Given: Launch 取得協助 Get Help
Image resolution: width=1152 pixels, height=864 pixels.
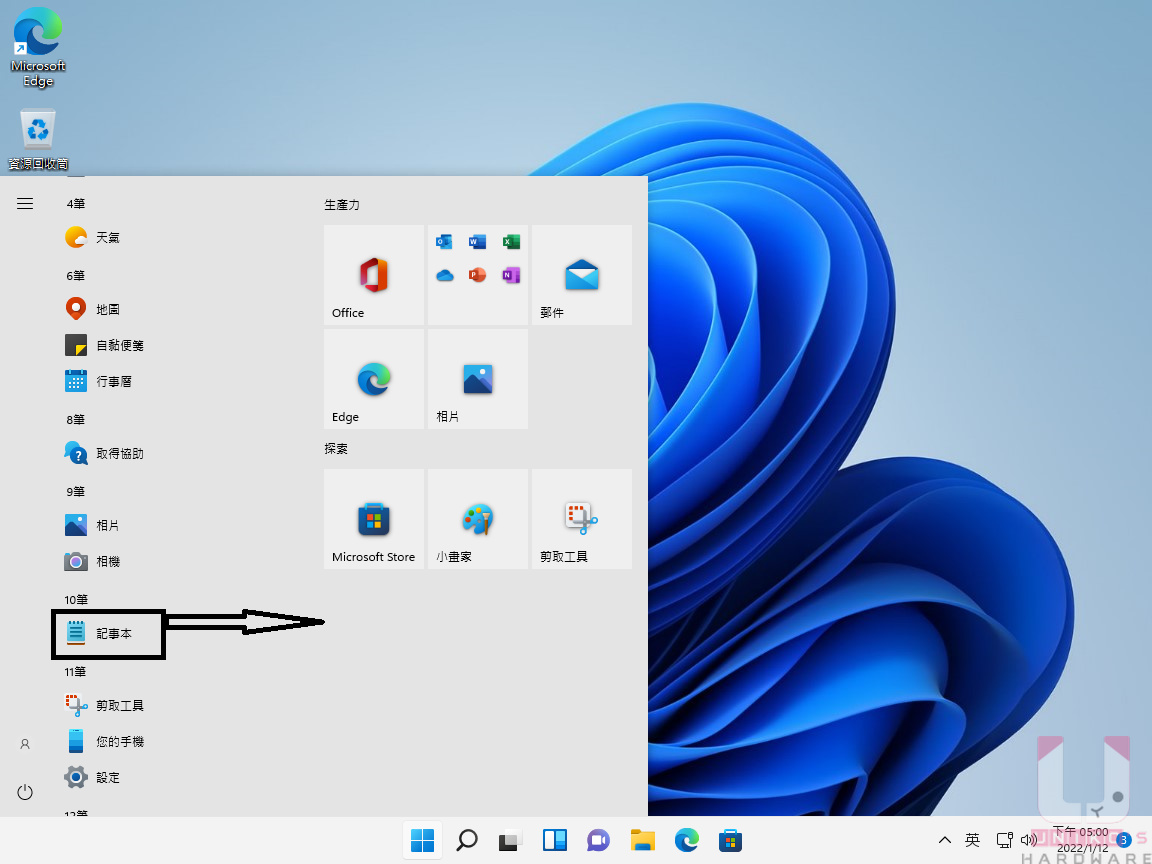Looking at the screenshot, I should point(104,453).
